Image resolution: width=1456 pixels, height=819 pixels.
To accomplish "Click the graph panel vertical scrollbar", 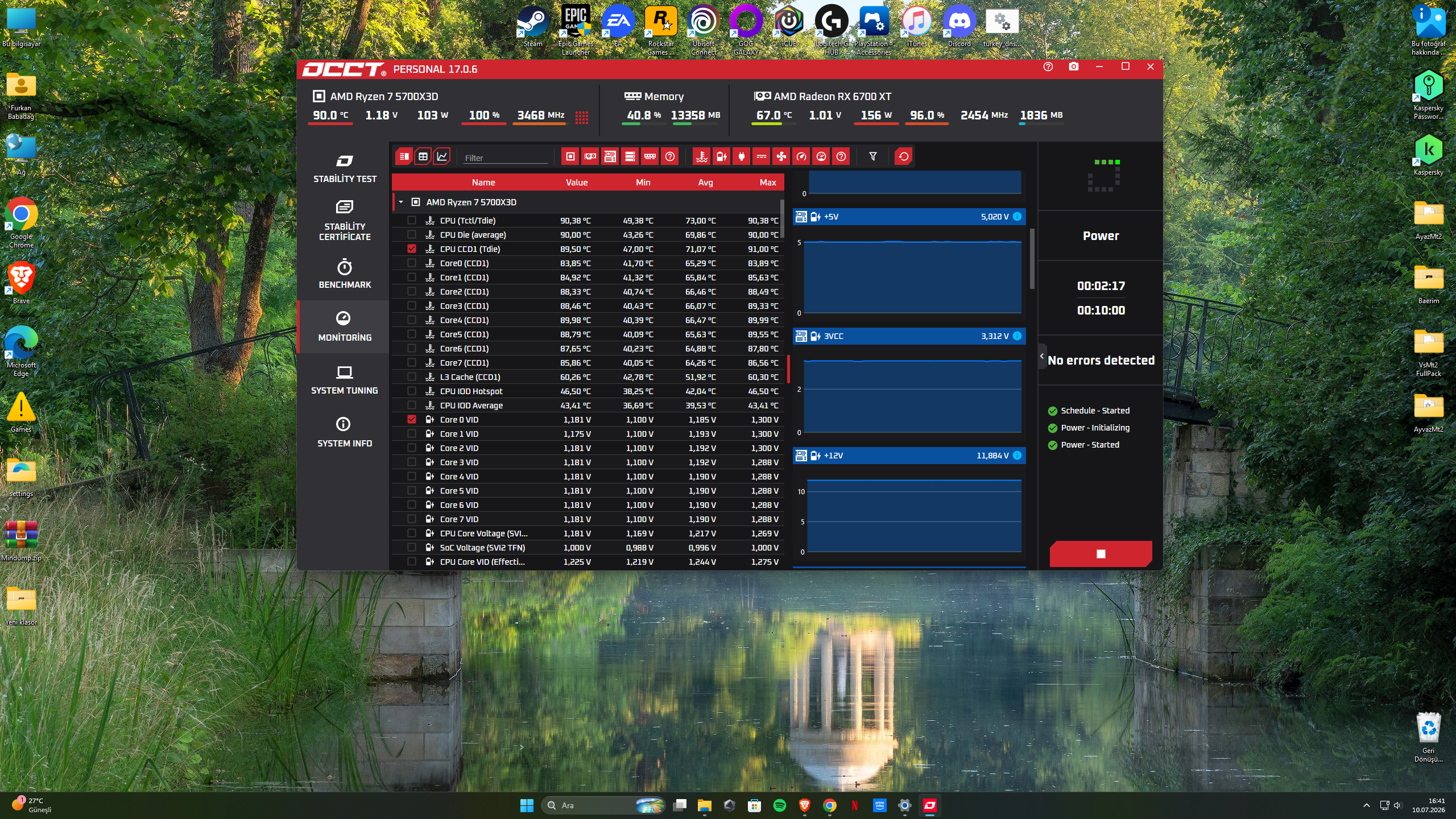I will pyautogui.click(x=1032, y=259).
